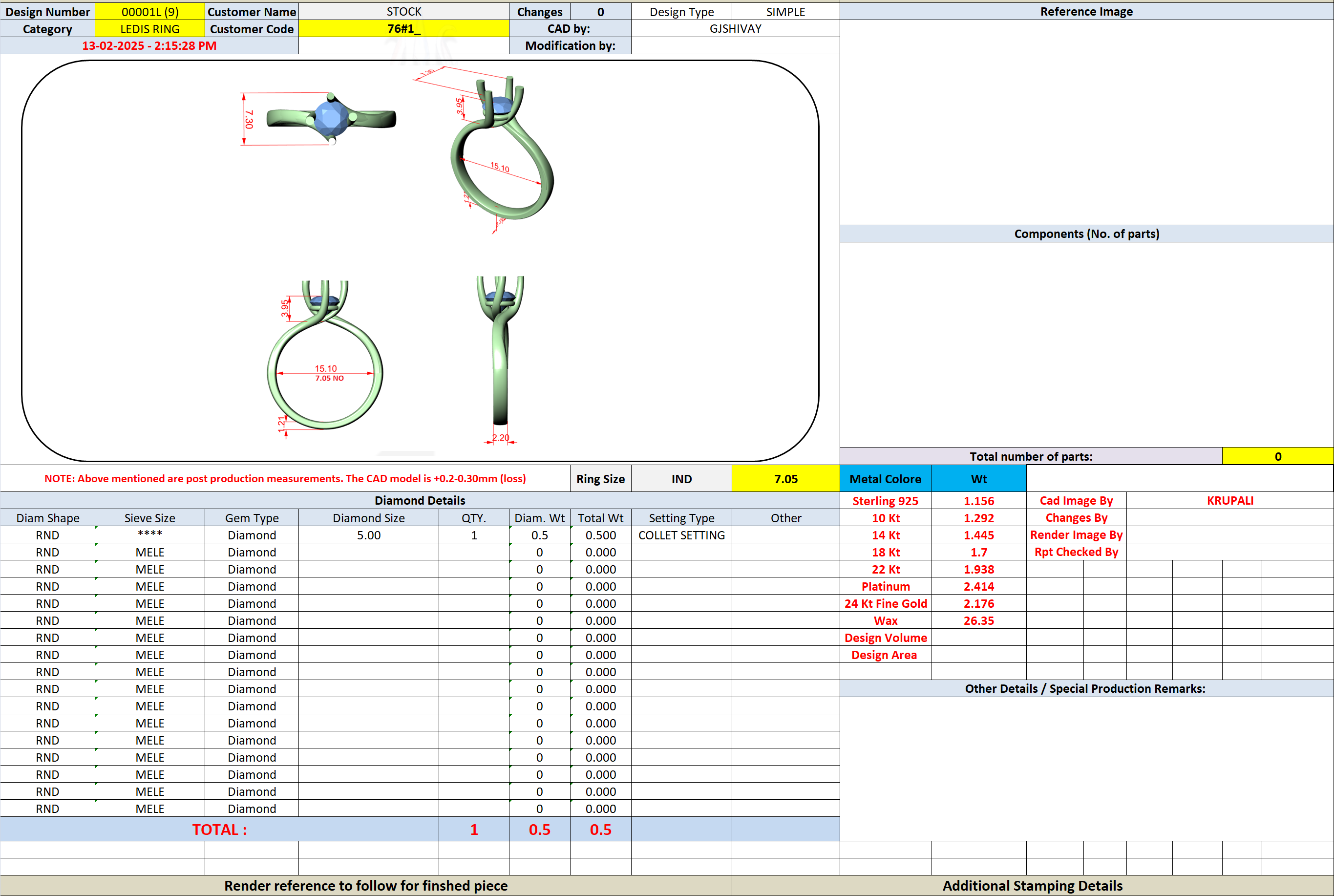Select the 18 Kt weight 1.7
The width and height of the screenshot is (1334, 896).
[979, 552]
